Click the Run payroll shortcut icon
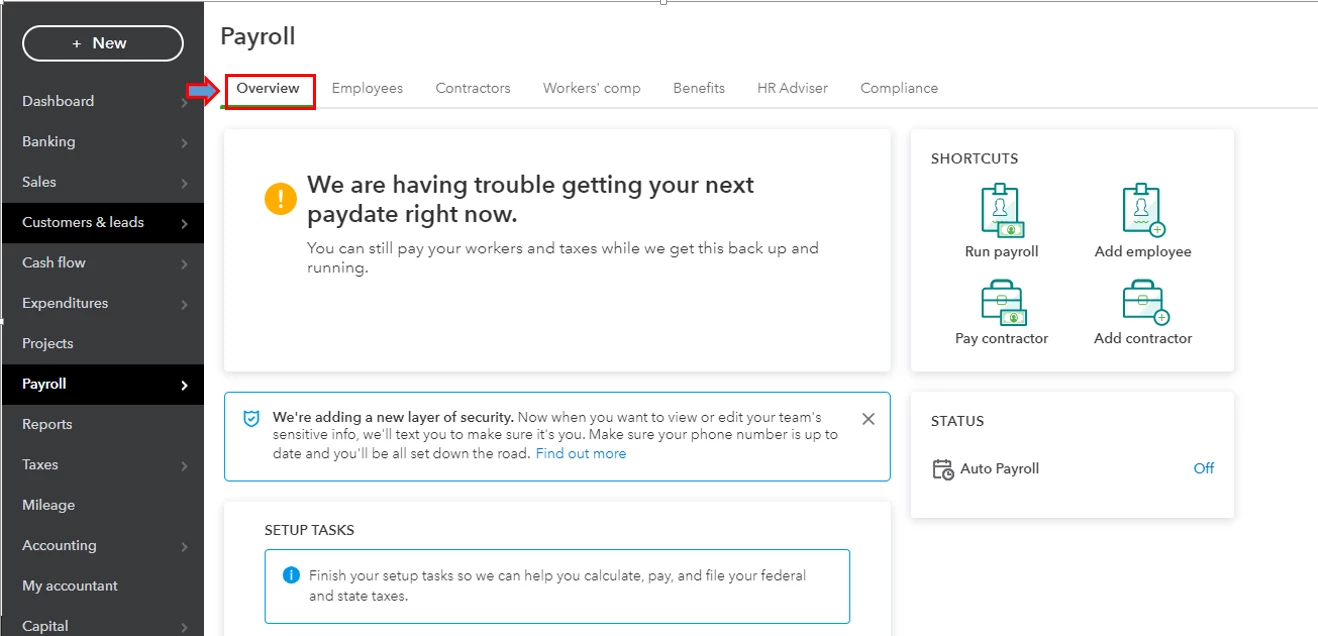The height and width of the screenshot is (636, 1318). 1002,210
